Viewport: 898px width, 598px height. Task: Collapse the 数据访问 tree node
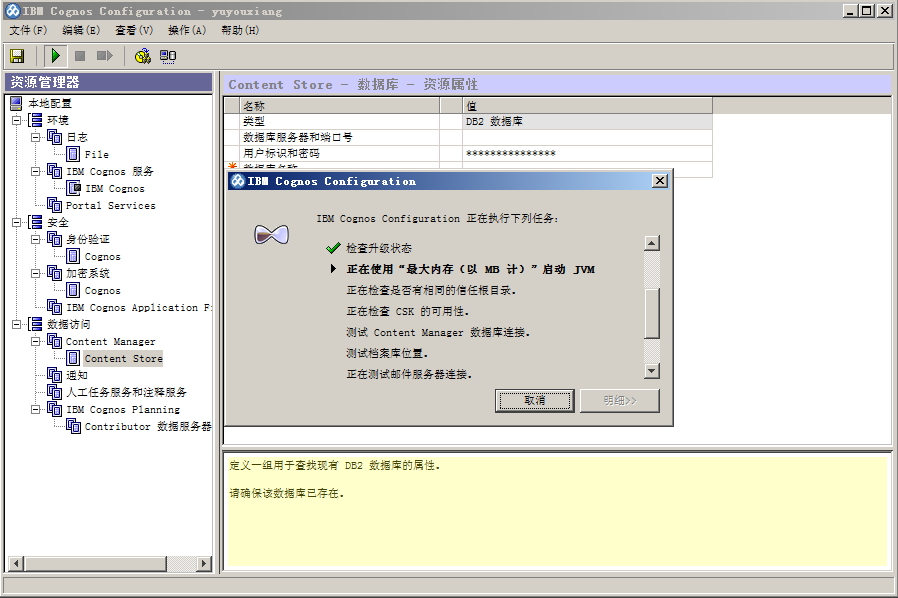(17, 324)
